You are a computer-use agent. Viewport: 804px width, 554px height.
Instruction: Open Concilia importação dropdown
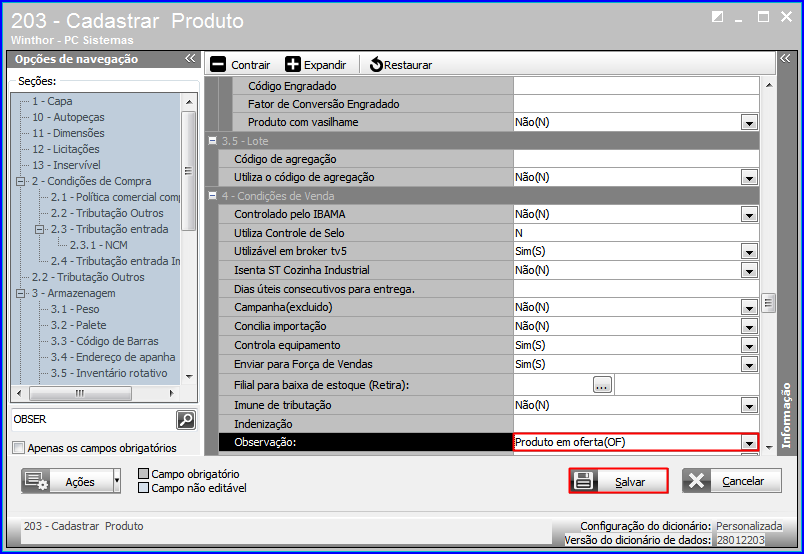click(749, 327)
